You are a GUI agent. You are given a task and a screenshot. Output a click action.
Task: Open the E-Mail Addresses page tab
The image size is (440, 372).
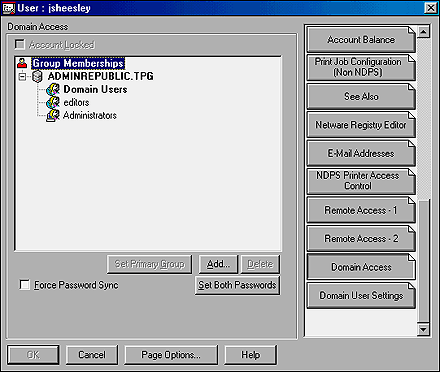point(361,153)
